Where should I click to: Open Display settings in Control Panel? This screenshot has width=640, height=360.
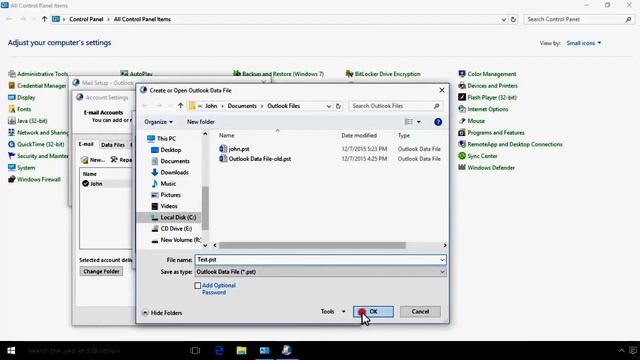click(x=22, y=98)
